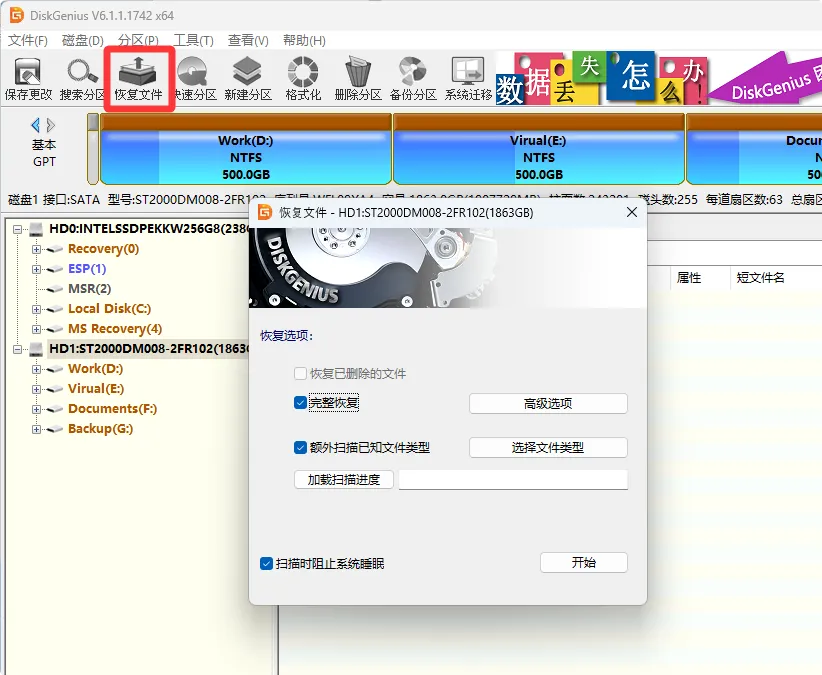The image size is (822, 675).
Task: Tick the 恢复已删除的文件 checkbox
Action: pos(300,374)
